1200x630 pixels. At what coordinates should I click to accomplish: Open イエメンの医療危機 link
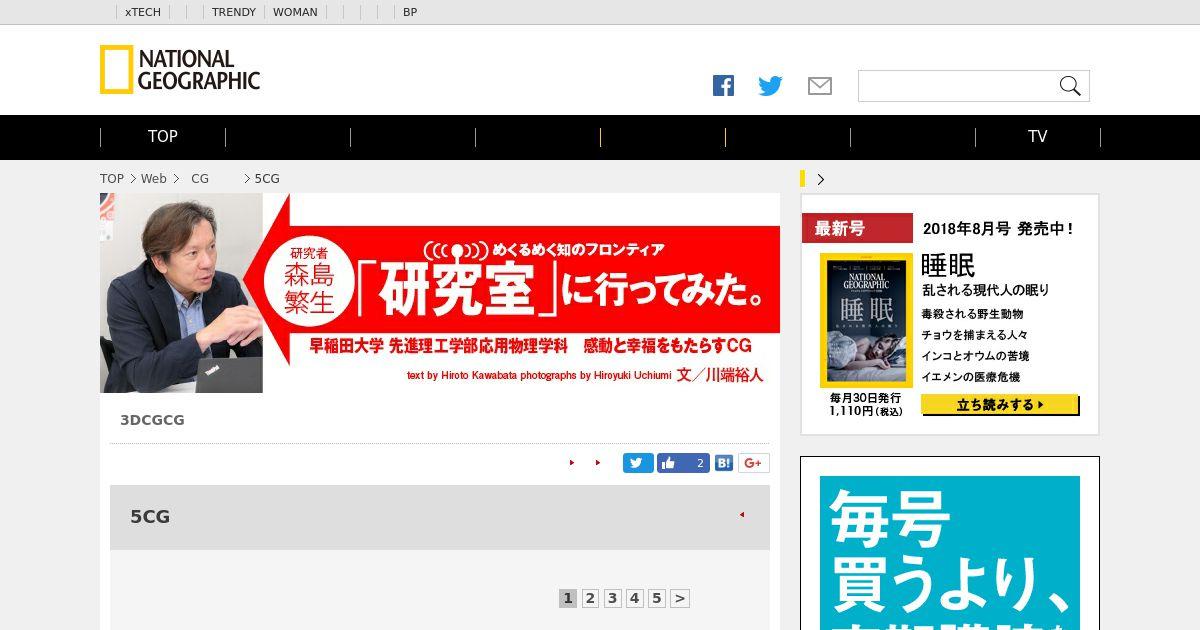[970, 377]
